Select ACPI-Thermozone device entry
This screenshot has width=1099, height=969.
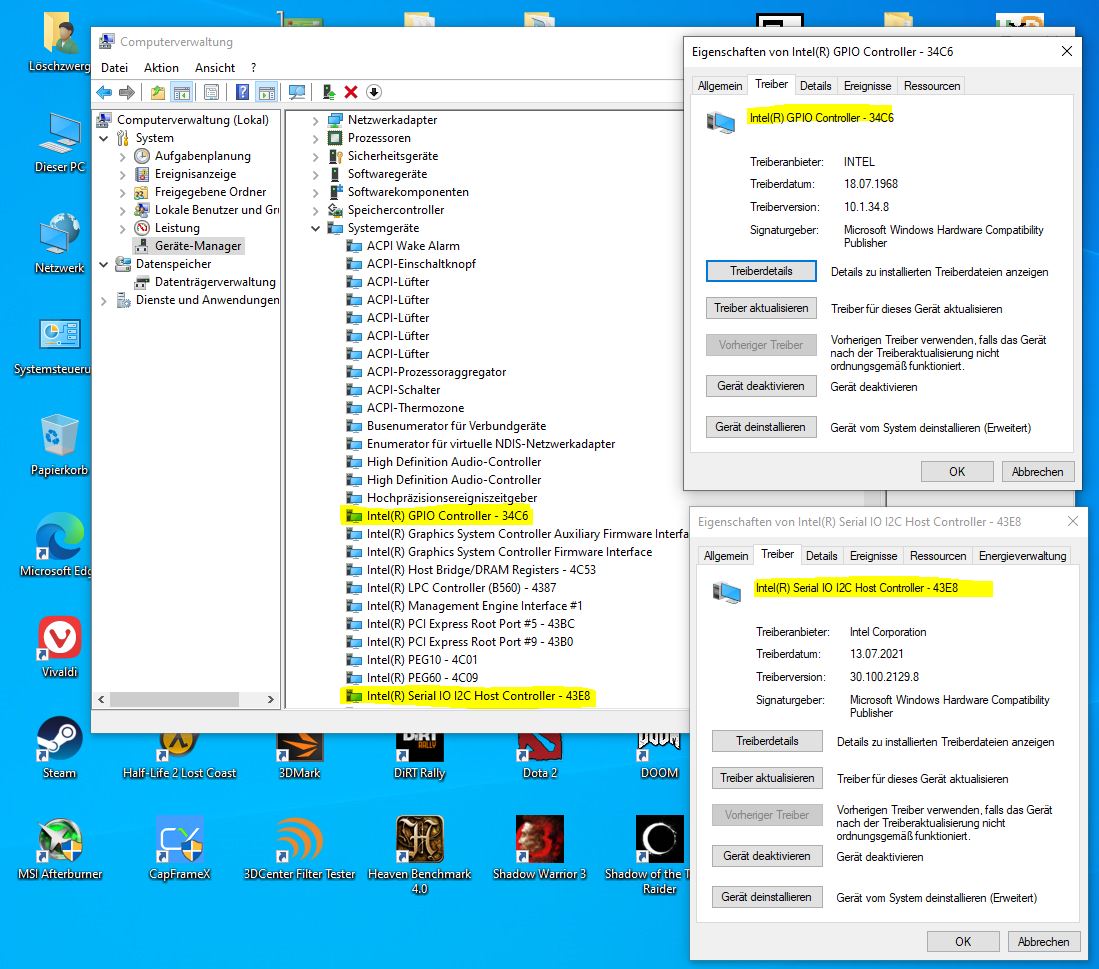415,408
